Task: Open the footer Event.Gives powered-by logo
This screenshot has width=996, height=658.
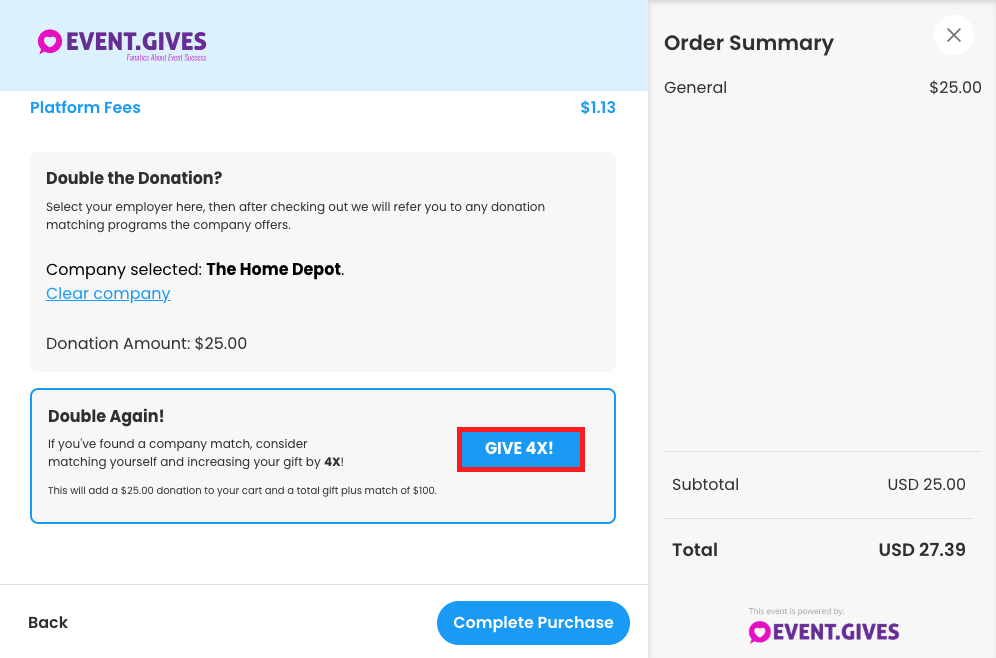Action: pos(824,632)
